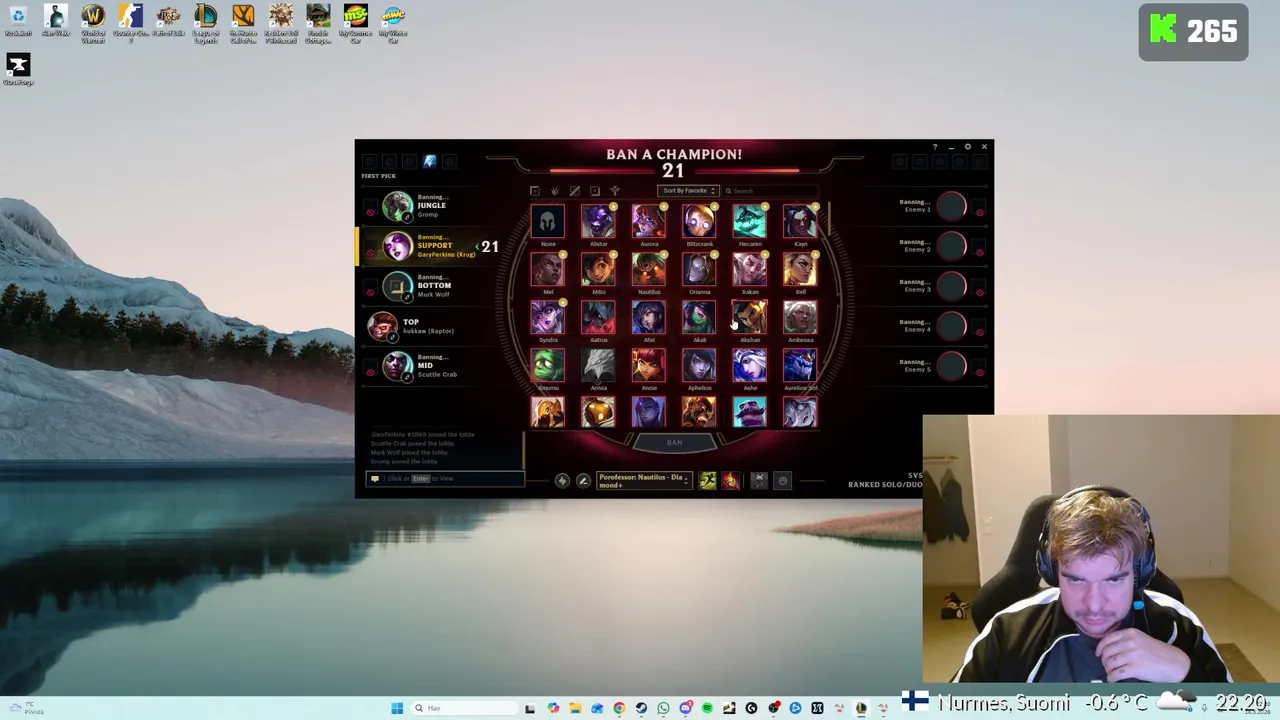Choose Orianna champion portrait
The width and height of the screenshot is (1280, 720).
(x=699, y=269)
